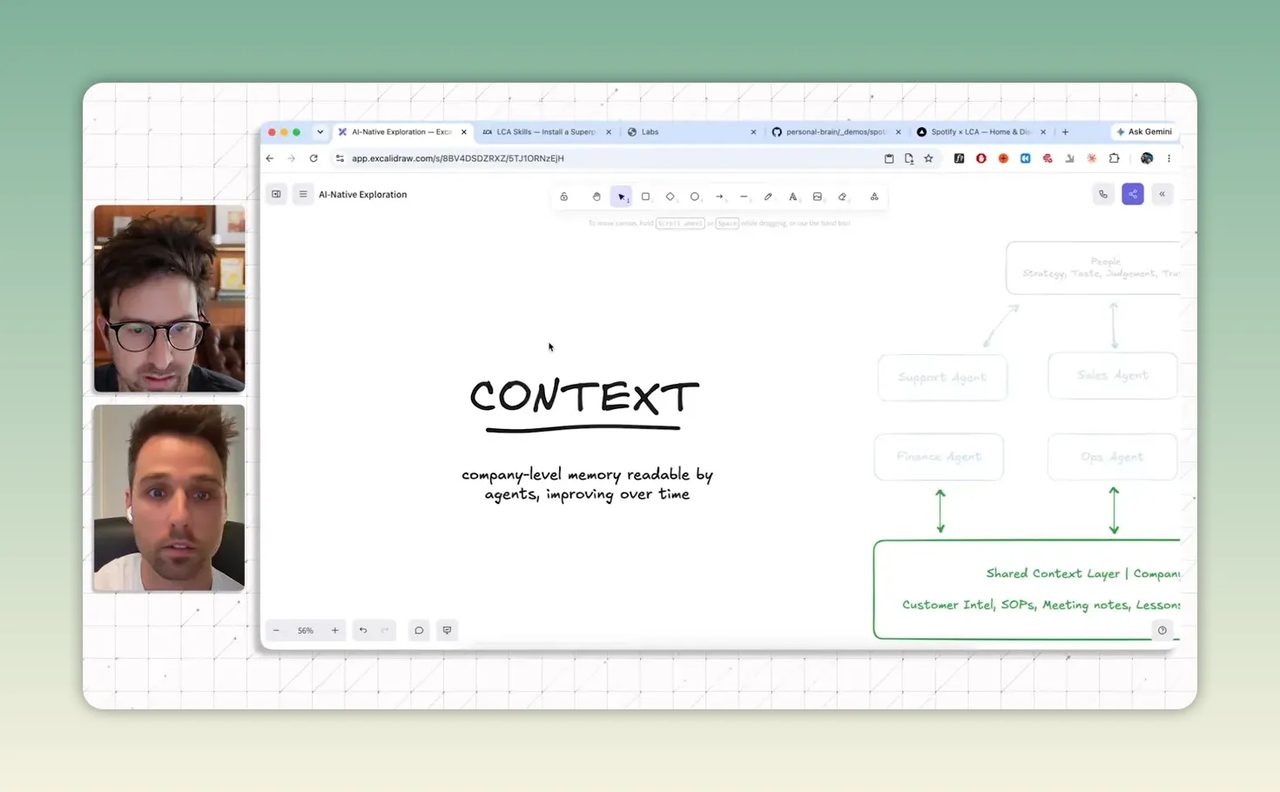This screenshot has height=792, width=1280.
Task: Switch to the Spotify x LCA tab
Action: coord(980,132)
